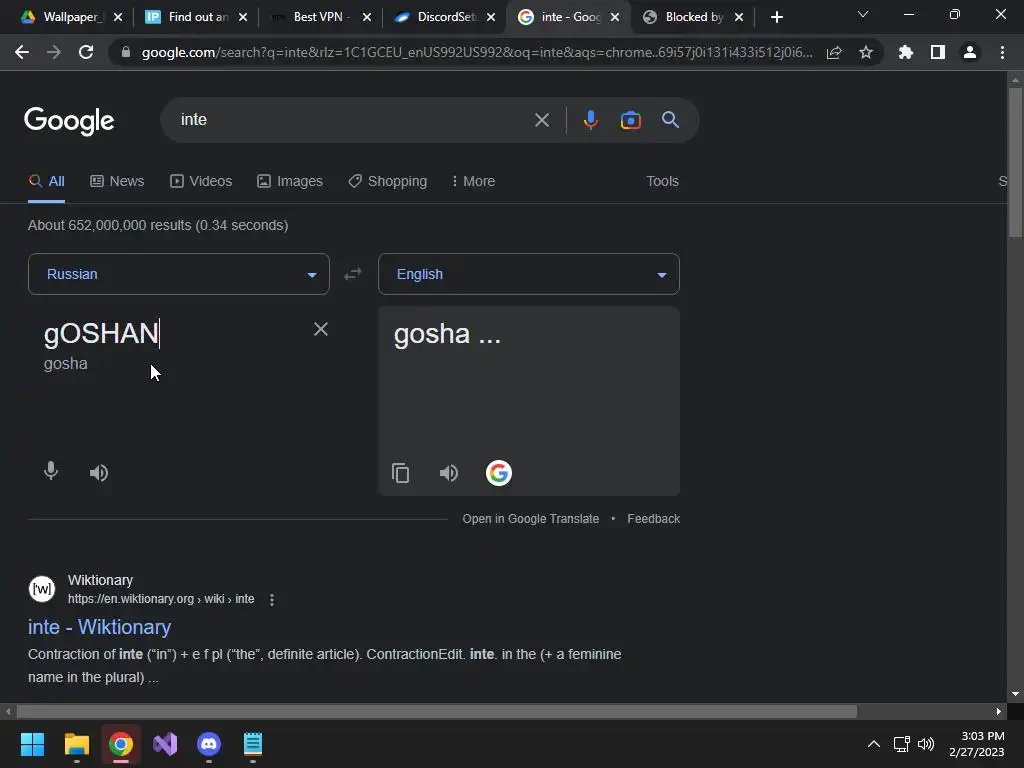1024x768 pixels.
Task: Switch to the Shopping results tab
Action: pyautogui.click(x=387, y=181)
